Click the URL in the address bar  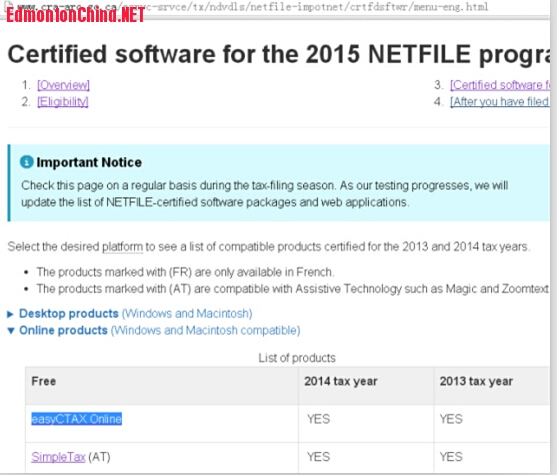252,6
